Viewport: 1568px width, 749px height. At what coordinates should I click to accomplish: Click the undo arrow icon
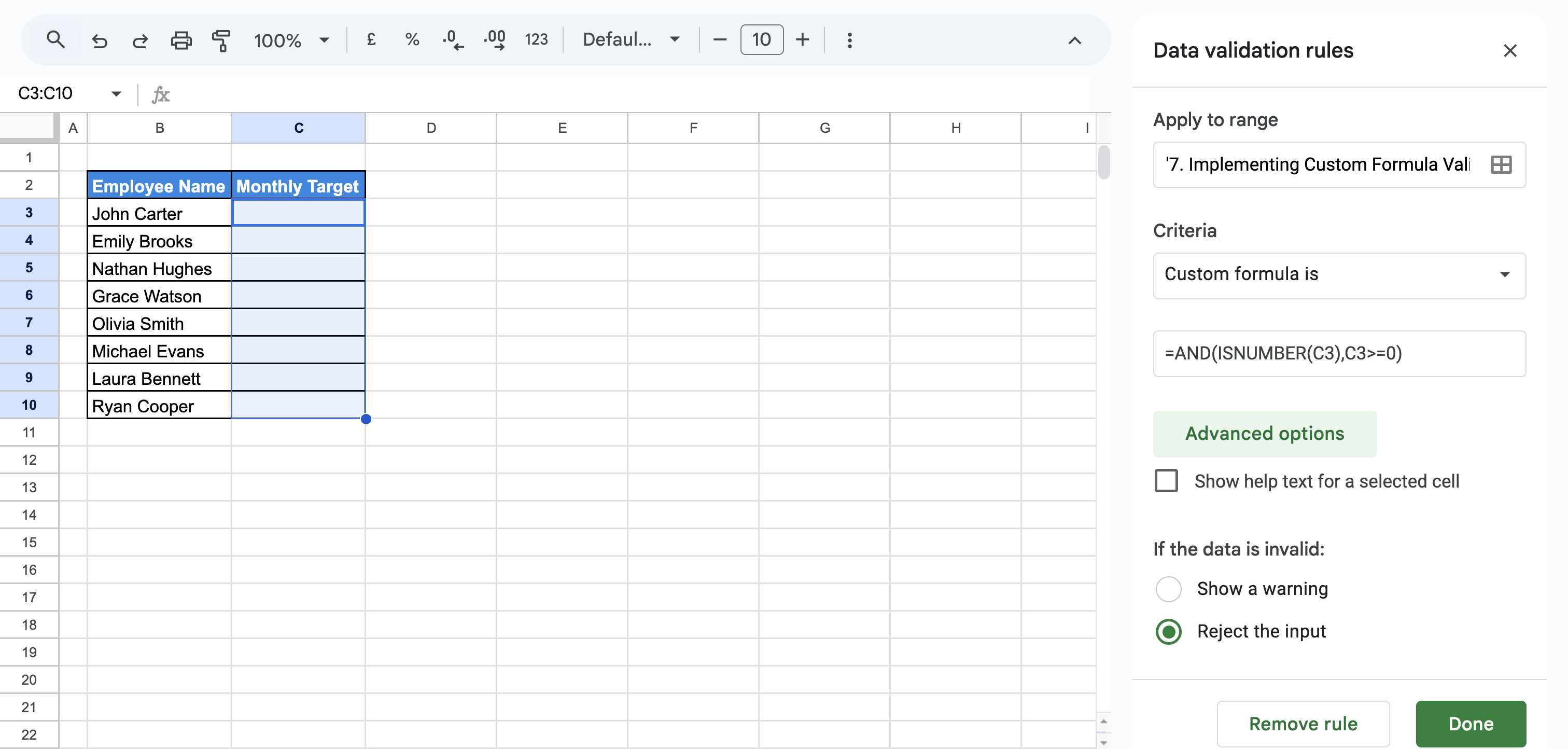tap(99, 40)
